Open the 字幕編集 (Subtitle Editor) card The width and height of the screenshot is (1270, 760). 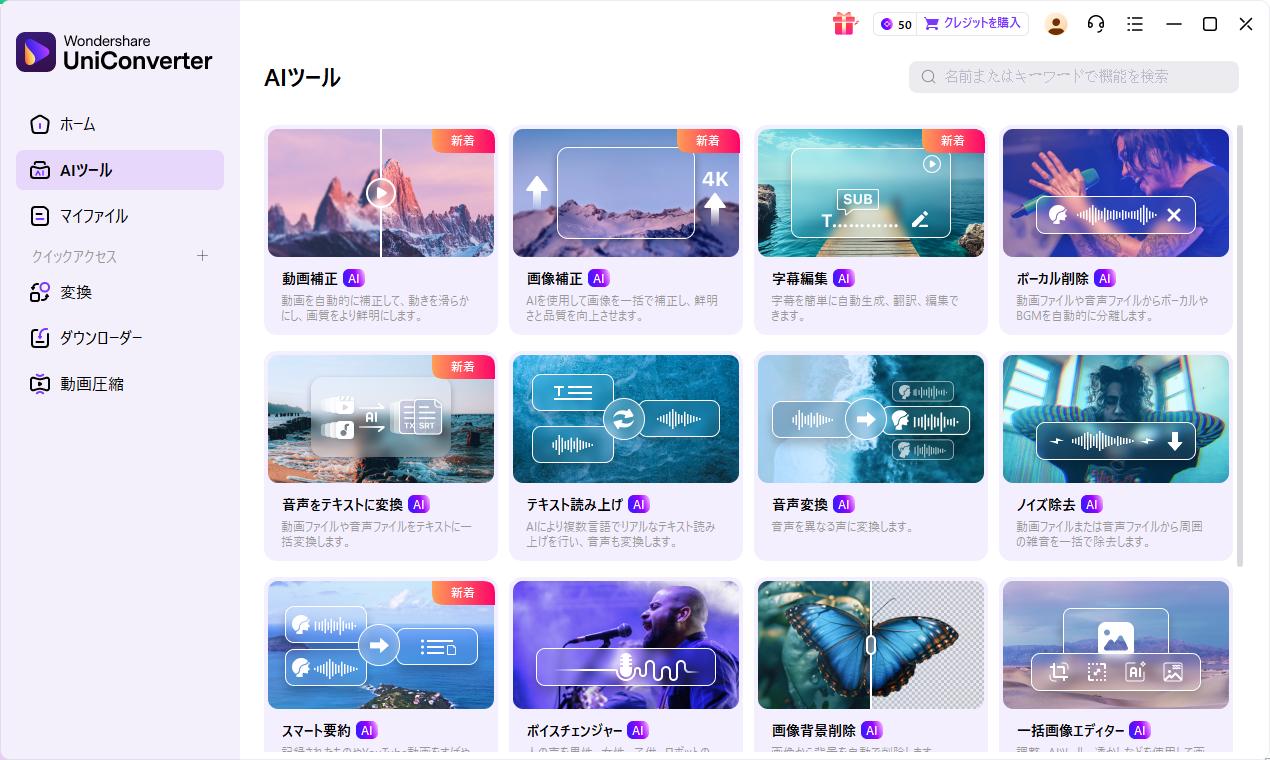click(870, 230)
